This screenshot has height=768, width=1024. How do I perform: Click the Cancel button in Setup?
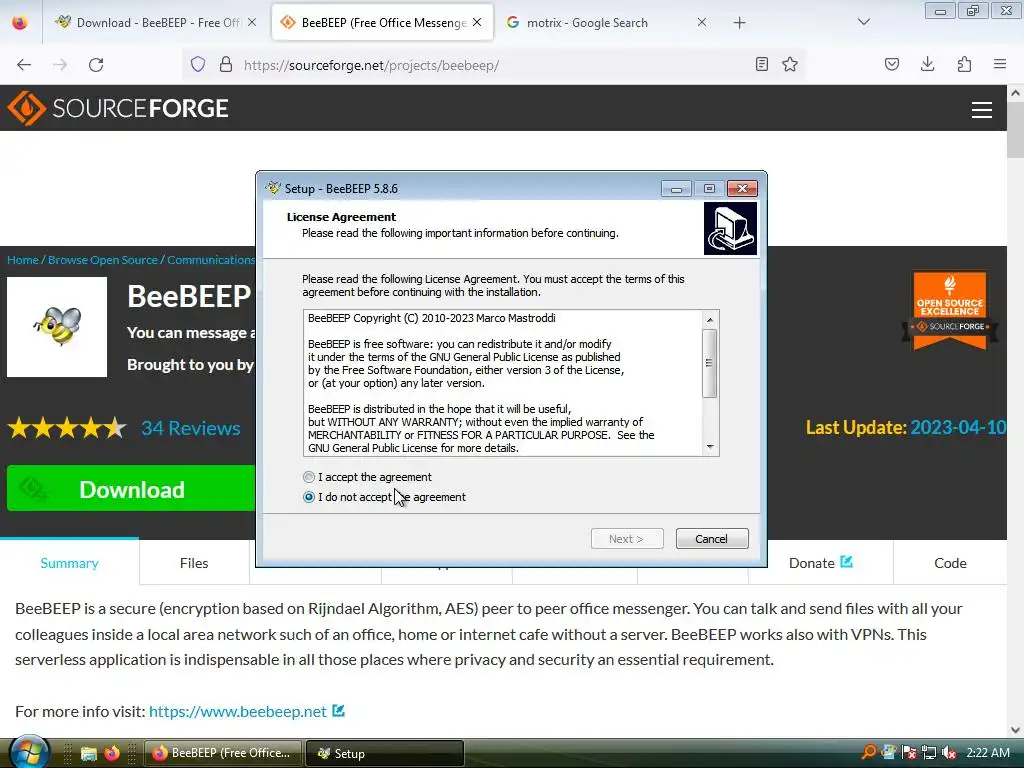pos(711,539)
